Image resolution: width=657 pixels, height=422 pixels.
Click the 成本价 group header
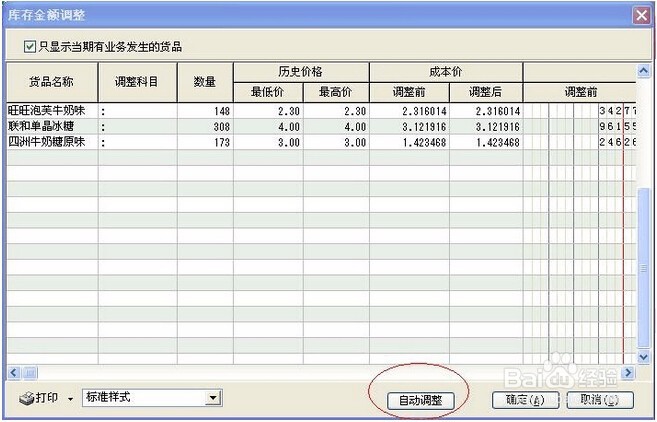click(x=446, y=72)
